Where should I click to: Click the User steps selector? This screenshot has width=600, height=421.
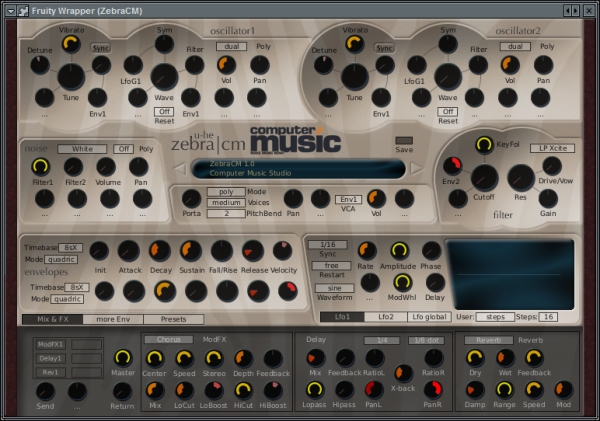coord(495,317)
